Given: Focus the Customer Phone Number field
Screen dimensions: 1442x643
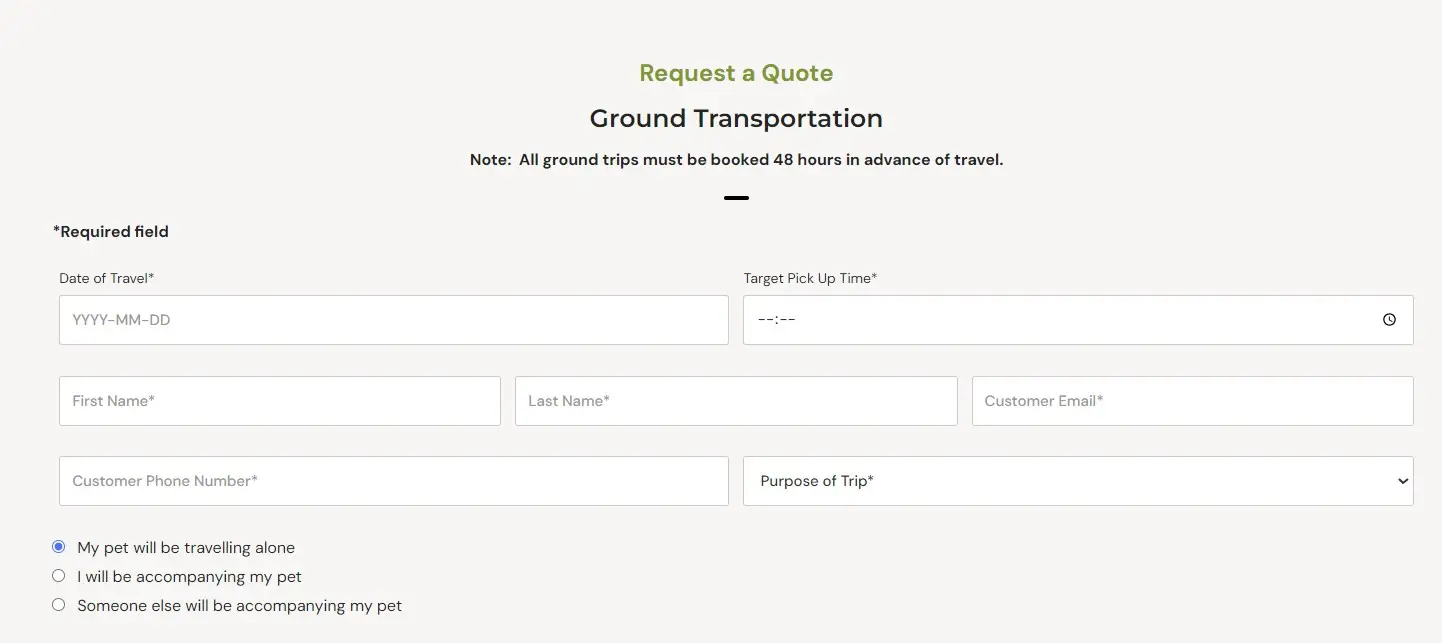Looking at the screenshot, I should 393,481.
